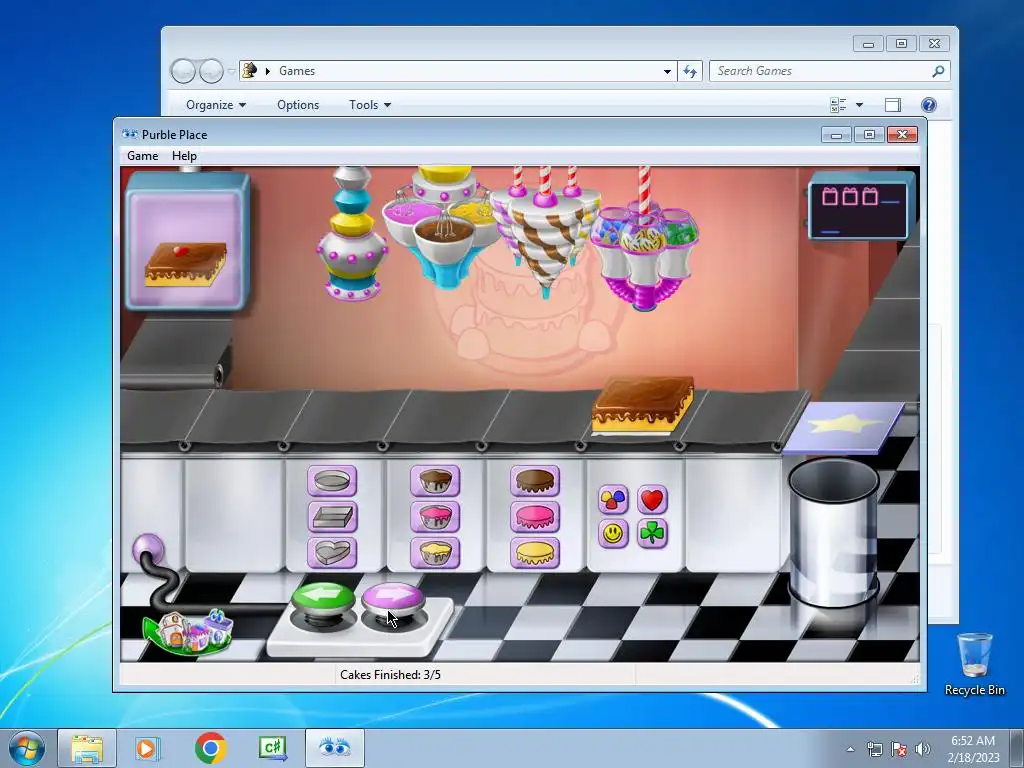Image resolution: width=1024 pixels, height=768 pixels.
Task: Expand the address bar history dropdown
Action: tap(667, 71)
